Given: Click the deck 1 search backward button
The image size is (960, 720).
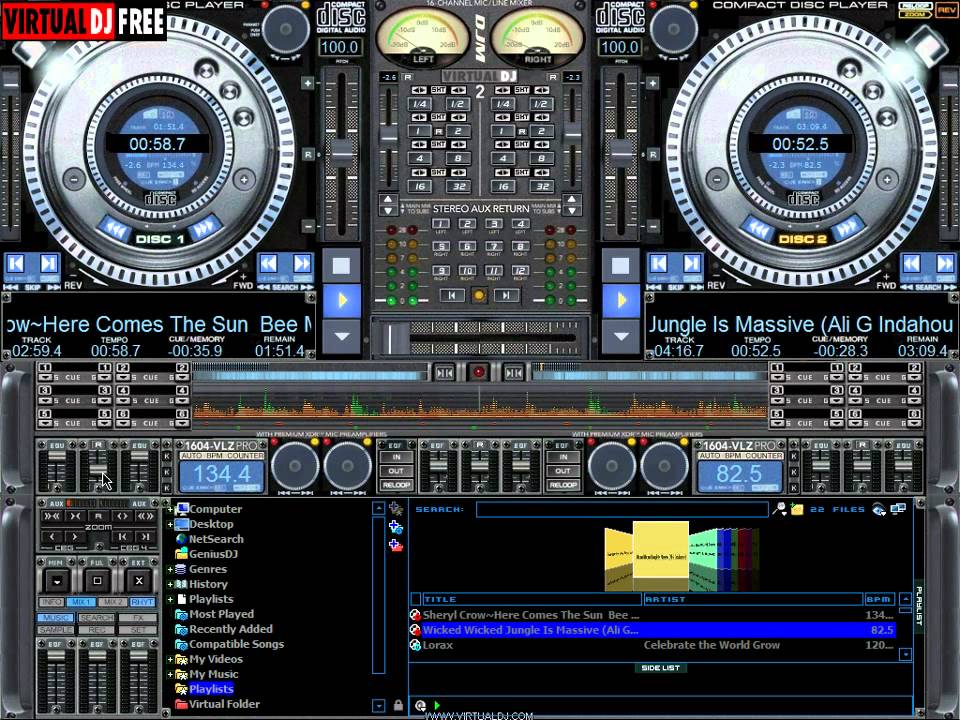Looking at the screenshot, I should click(269, 264).
